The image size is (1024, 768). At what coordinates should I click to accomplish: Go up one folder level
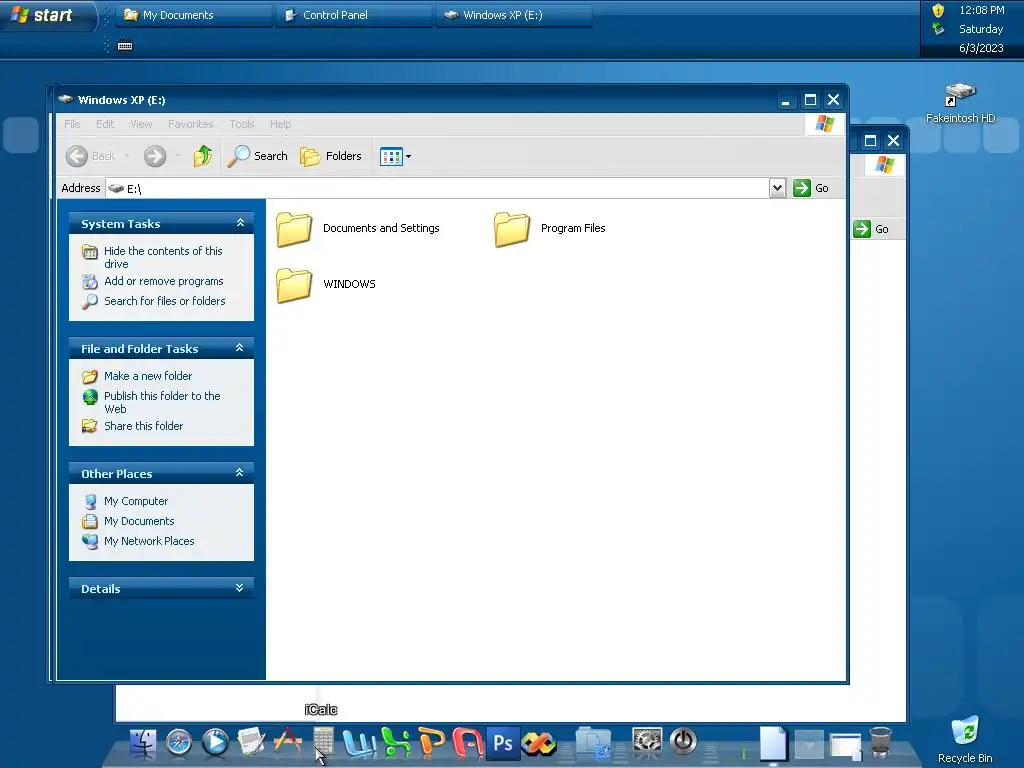202,156
